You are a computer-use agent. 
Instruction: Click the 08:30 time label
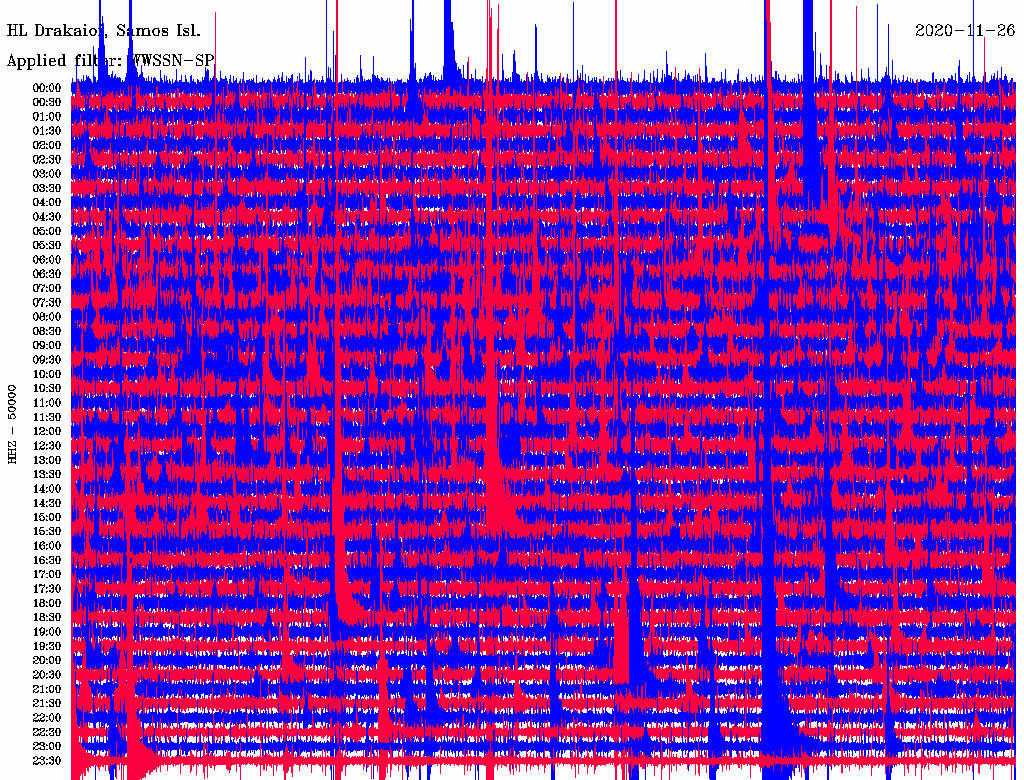pos(47,331)
